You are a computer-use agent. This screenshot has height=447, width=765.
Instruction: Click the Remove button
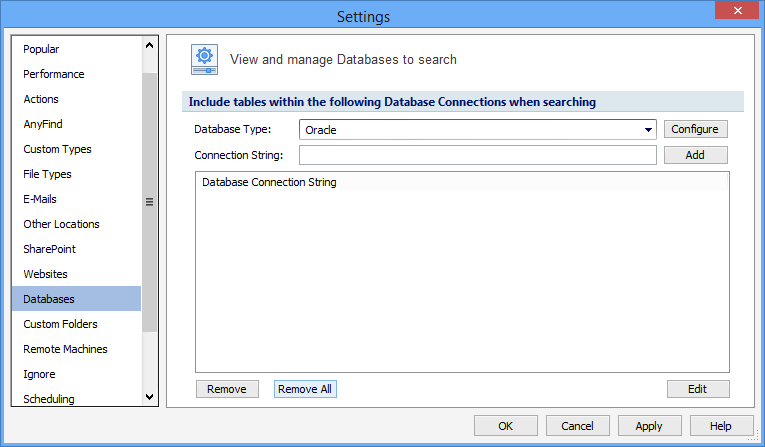pyautogui.click(x=227, y=389)
